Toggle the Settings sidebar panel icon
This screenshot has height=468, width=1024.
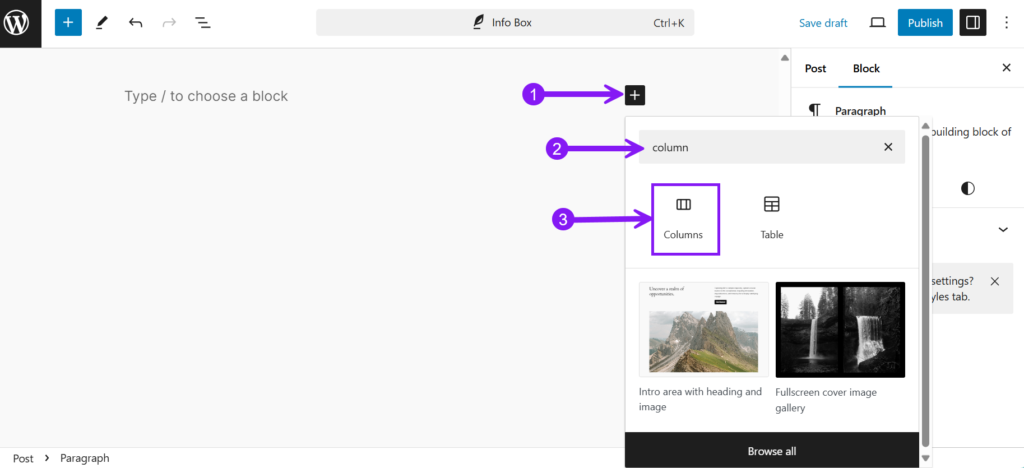coord(972,23)
